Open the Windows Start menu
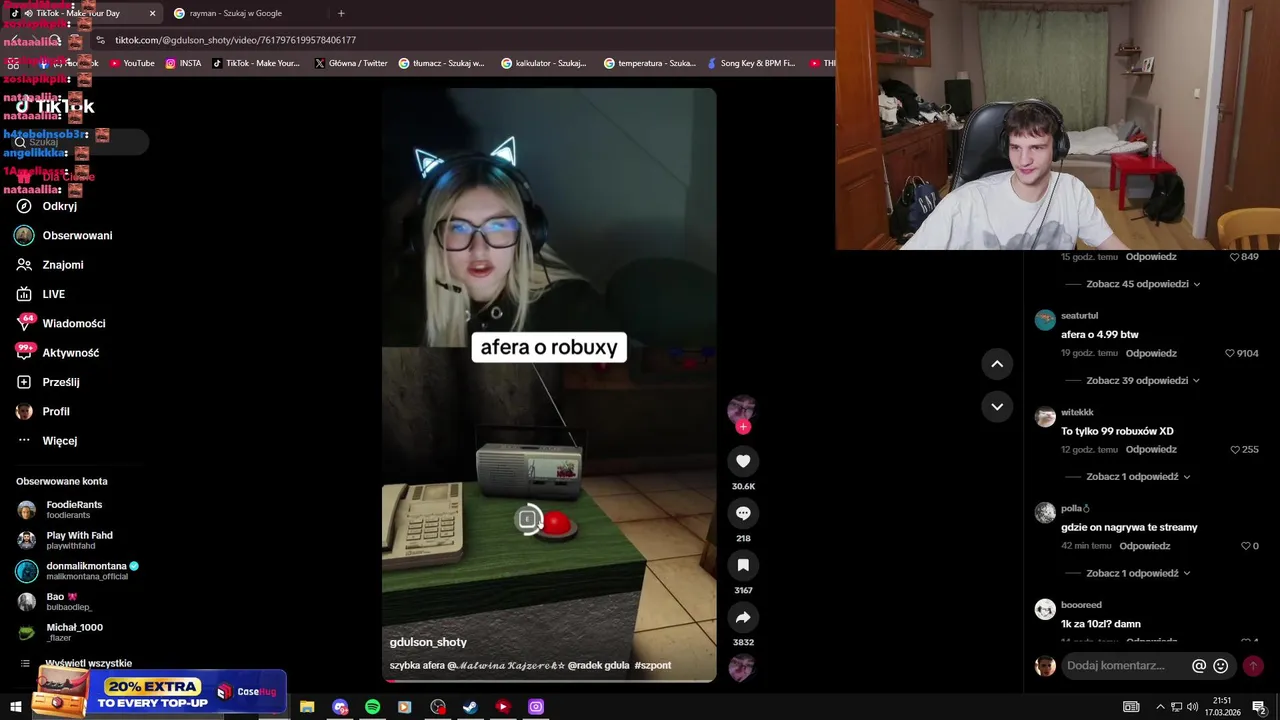Screen dimensions: 1280x720 (x=15, y=707)
